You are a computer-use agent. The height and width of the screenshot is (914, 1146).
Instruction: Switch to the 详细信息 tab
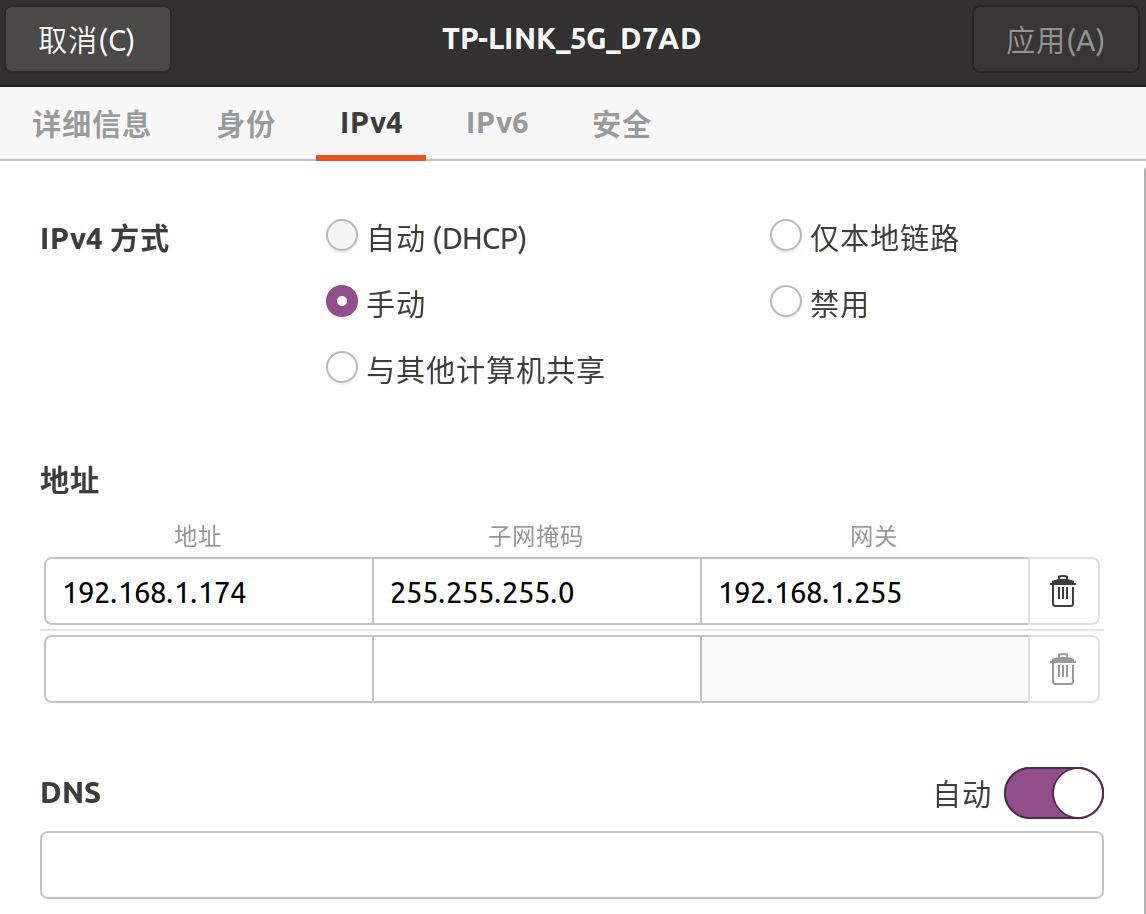click(x=91, y=124)
